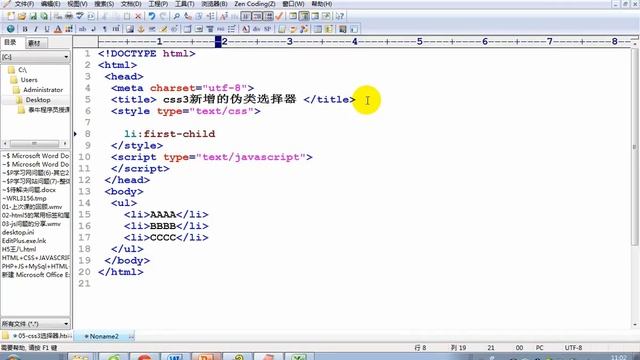The width and height of the screenshot is (640, 360).
Task: Click editor vertical scrollbar down arrow
Action: click(635, 325)
